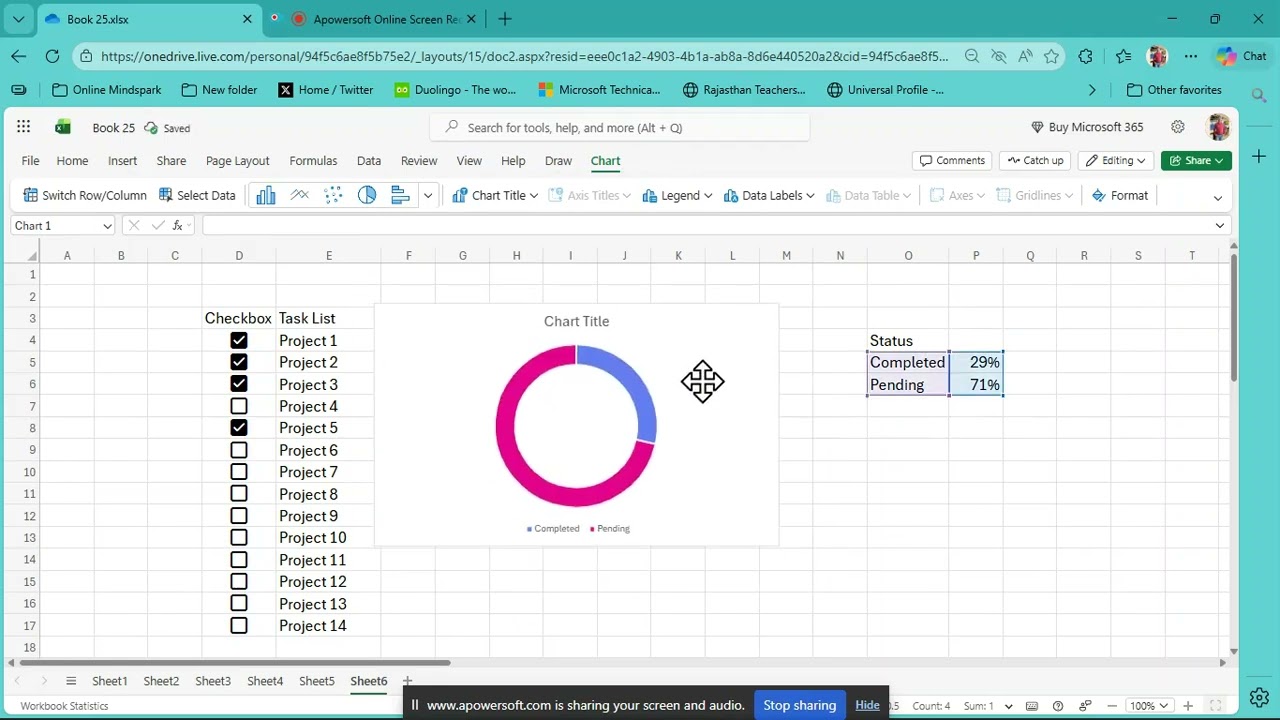Image resolution: width=1280 pixels, height=720 pixels.
Task: Open Excel settings gear
Action: [1178, 127]
